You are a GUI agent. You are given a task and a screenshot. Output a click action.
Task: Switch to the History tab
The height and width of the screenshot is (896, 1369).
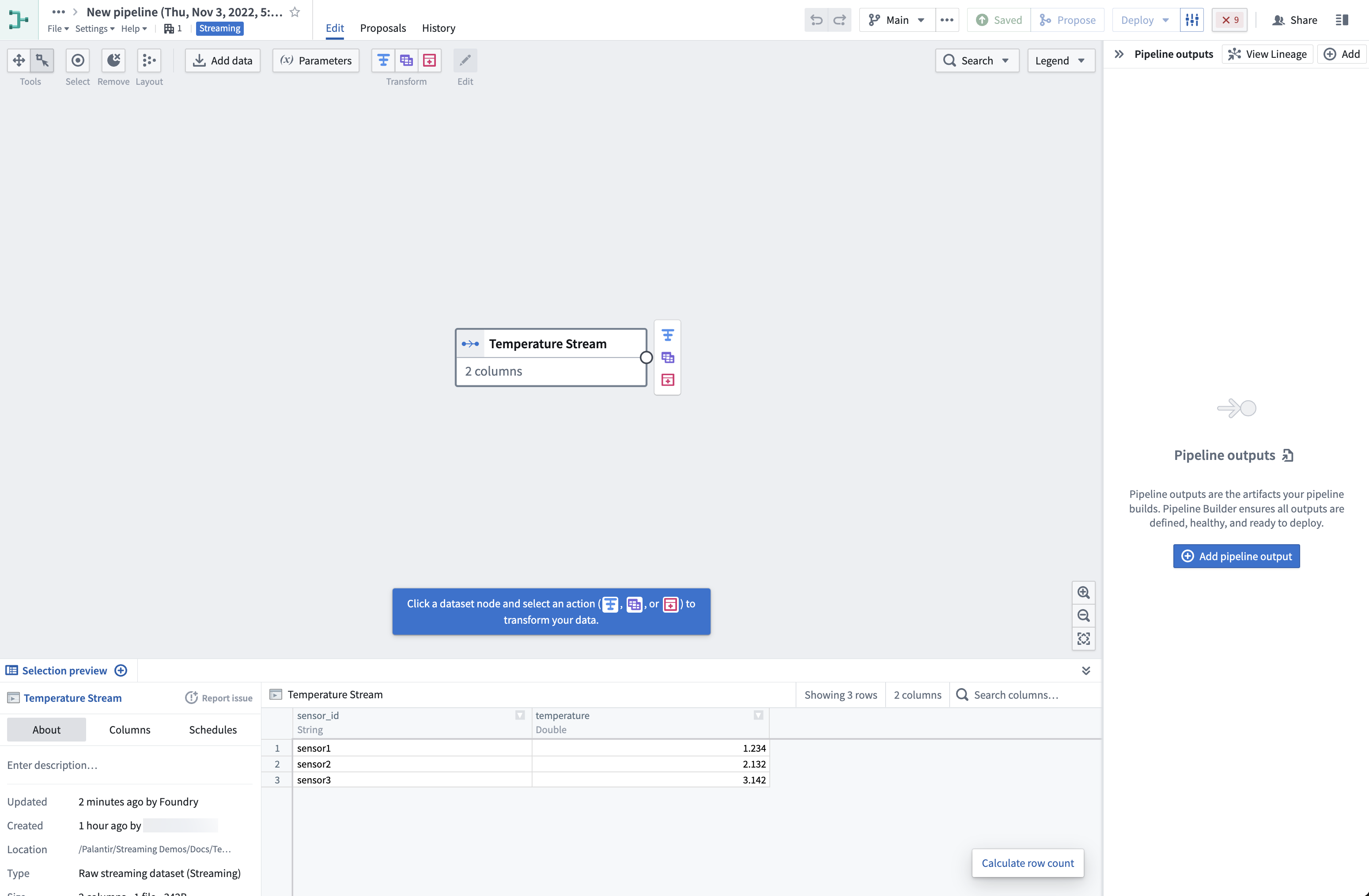click(x=438, y=28)
